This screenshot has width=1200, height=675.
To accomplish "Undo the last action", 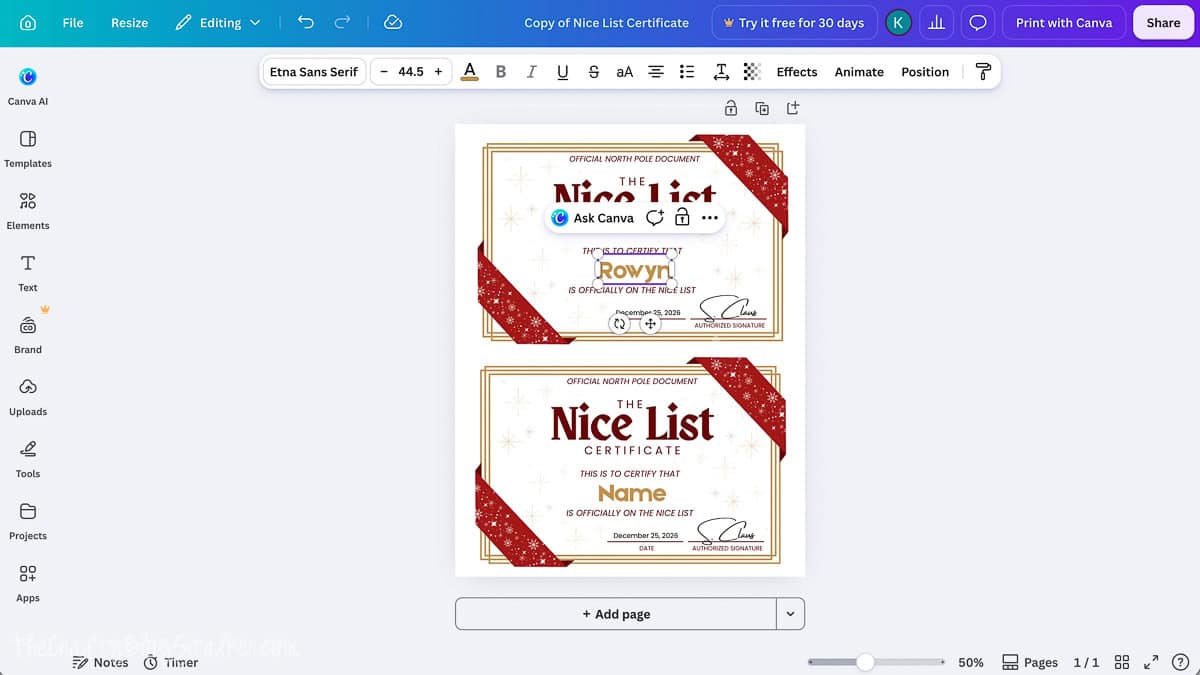I will click(x=306, y=22).
